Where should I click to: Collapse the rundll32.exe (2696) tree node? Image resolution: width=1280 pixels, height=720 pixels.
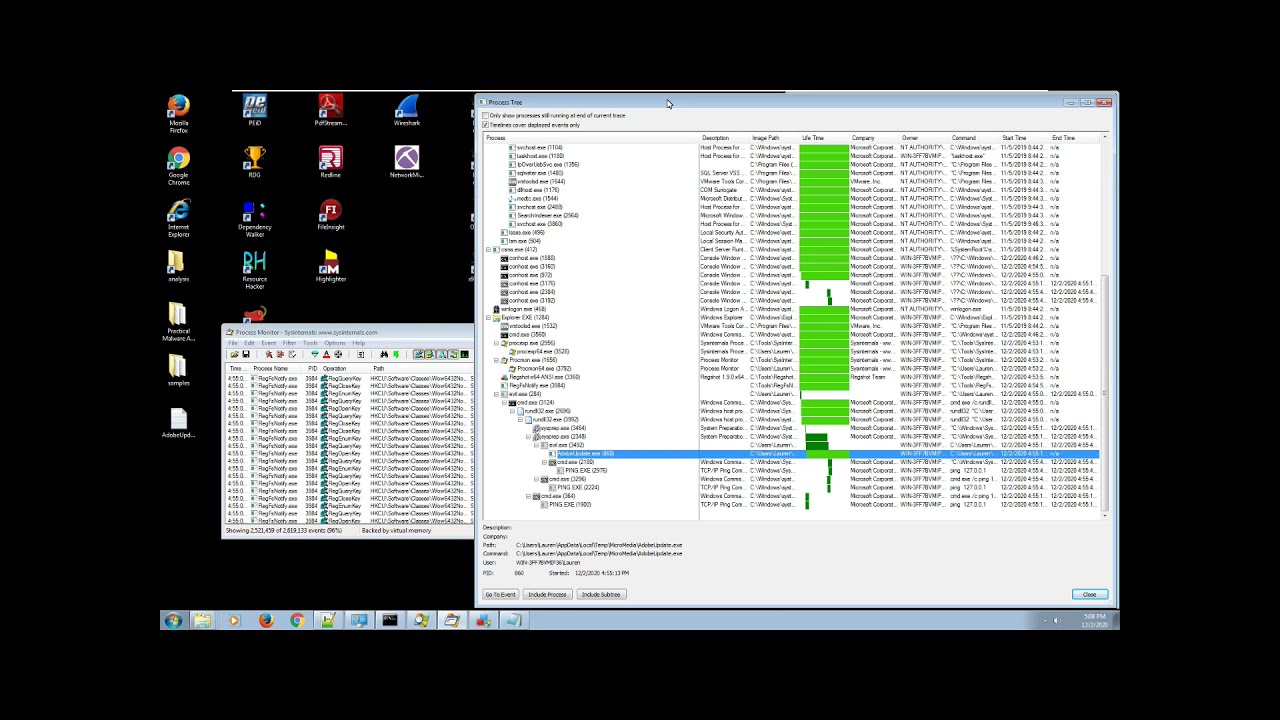coord(513,411)
